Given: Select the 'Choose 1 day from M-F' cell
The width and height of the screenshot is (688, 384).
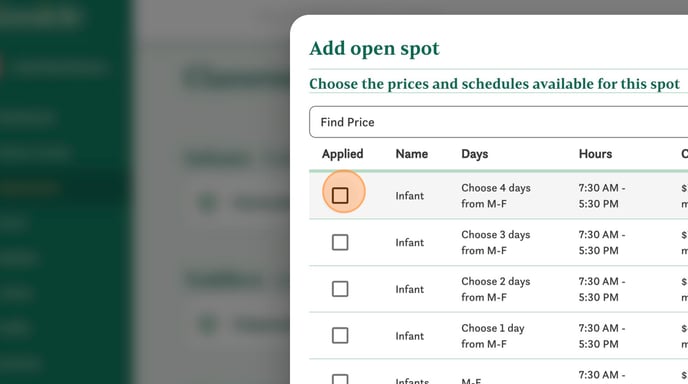Looking at the screenshot, I should 493,336.
